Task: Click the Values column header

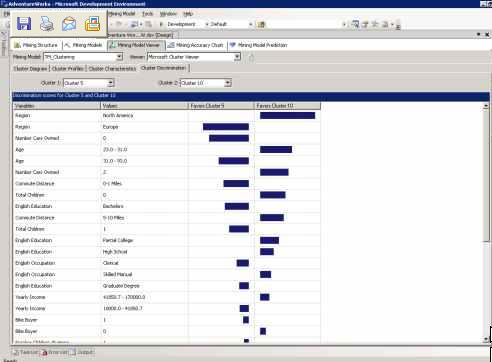Action: point(144,106)
